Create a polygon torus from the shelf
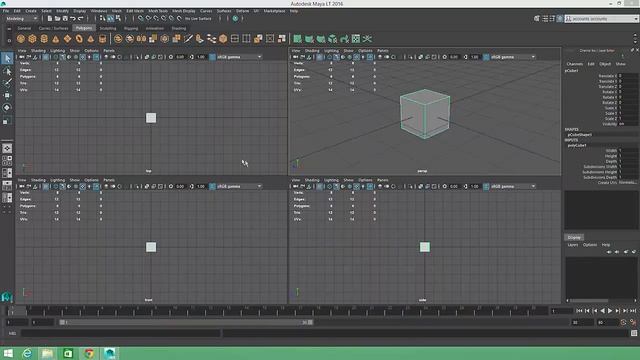This screenshot has width=640, height=360. (x=79, y=39)
